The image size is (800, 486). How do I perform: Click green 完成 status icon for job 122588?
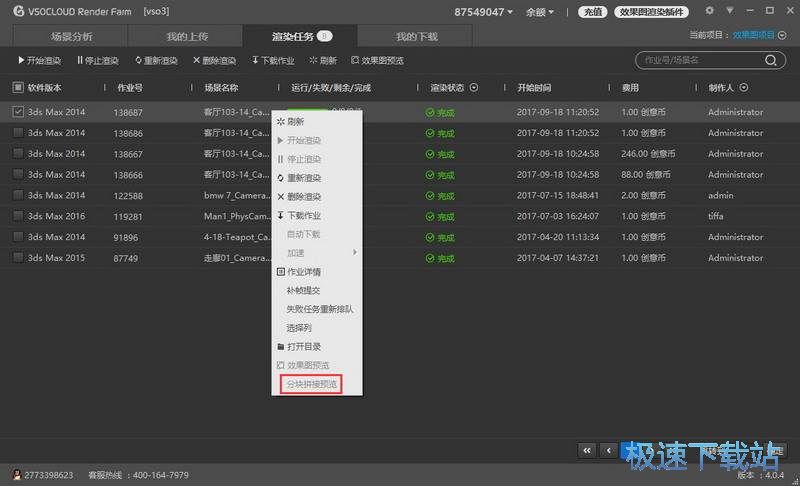430,196
